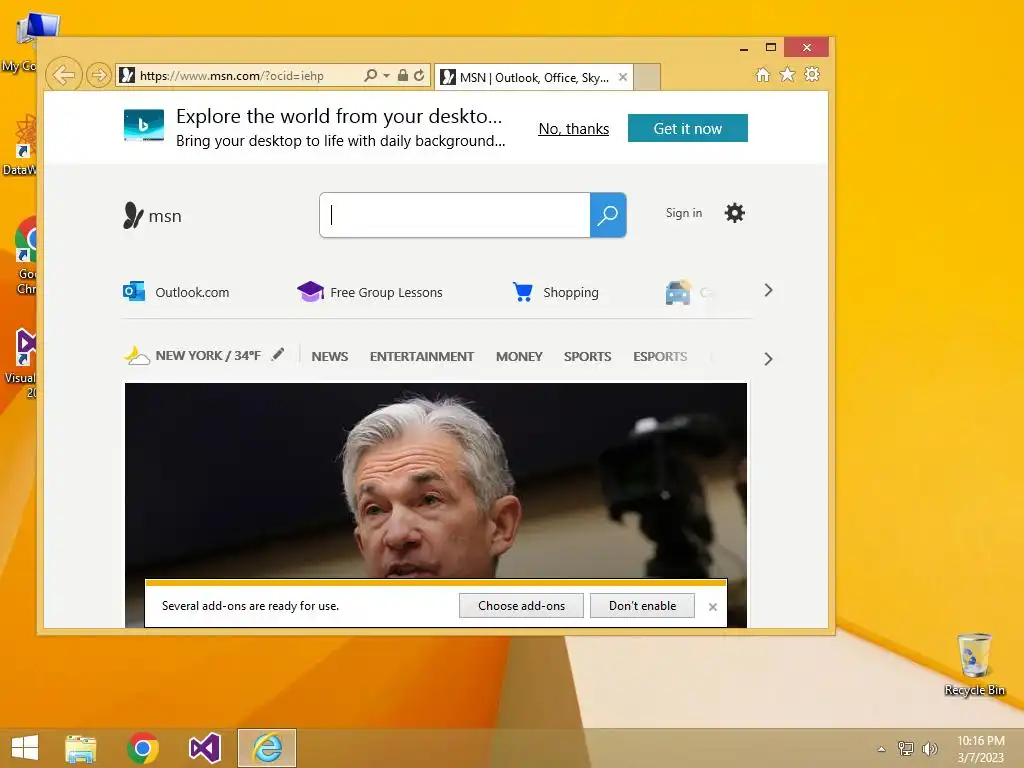
Task: Click the Don't enable button
Action: [x=643, y=605]
